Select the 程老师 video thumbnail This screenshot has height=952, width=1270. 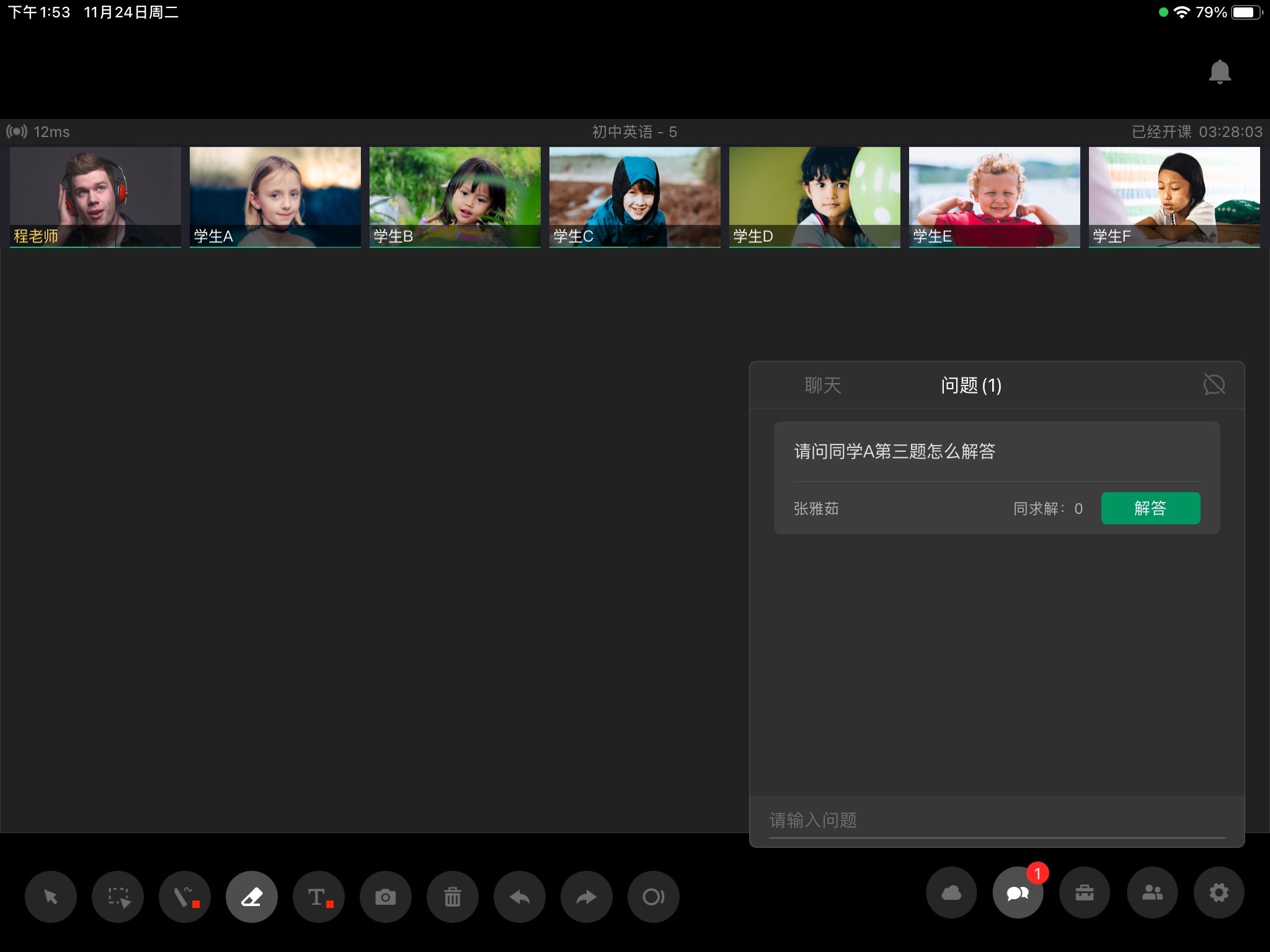pos(95,197)
